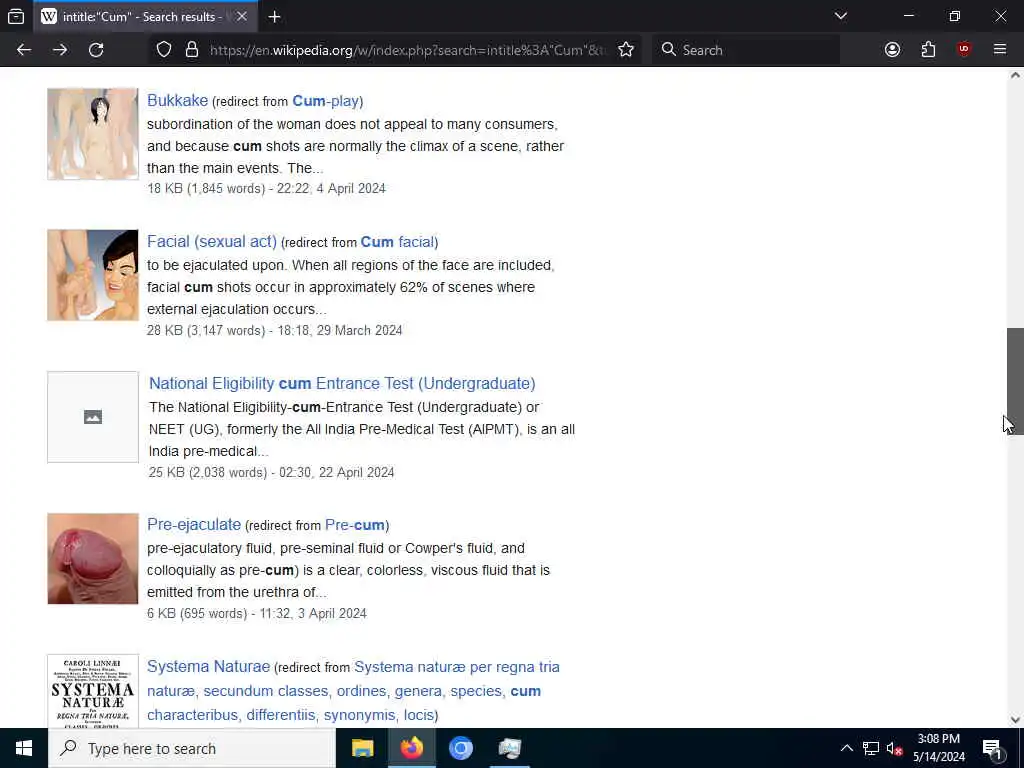Open the network tray icon
This screenshot has width=1024, height=768.
point(871,748)
